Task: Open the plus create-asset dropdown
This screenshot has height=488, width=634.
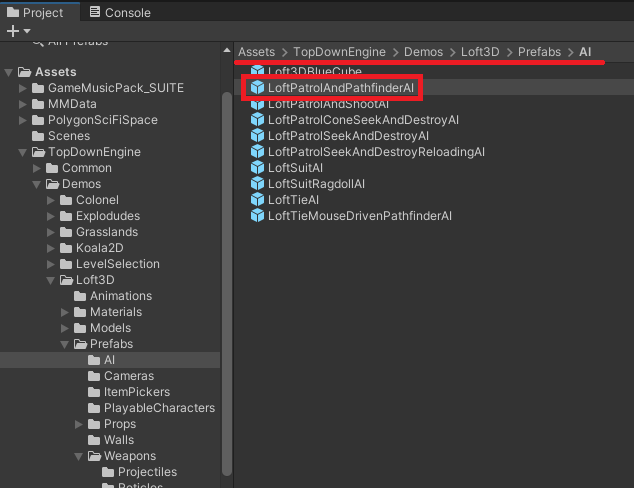Action: coord(18,31)
